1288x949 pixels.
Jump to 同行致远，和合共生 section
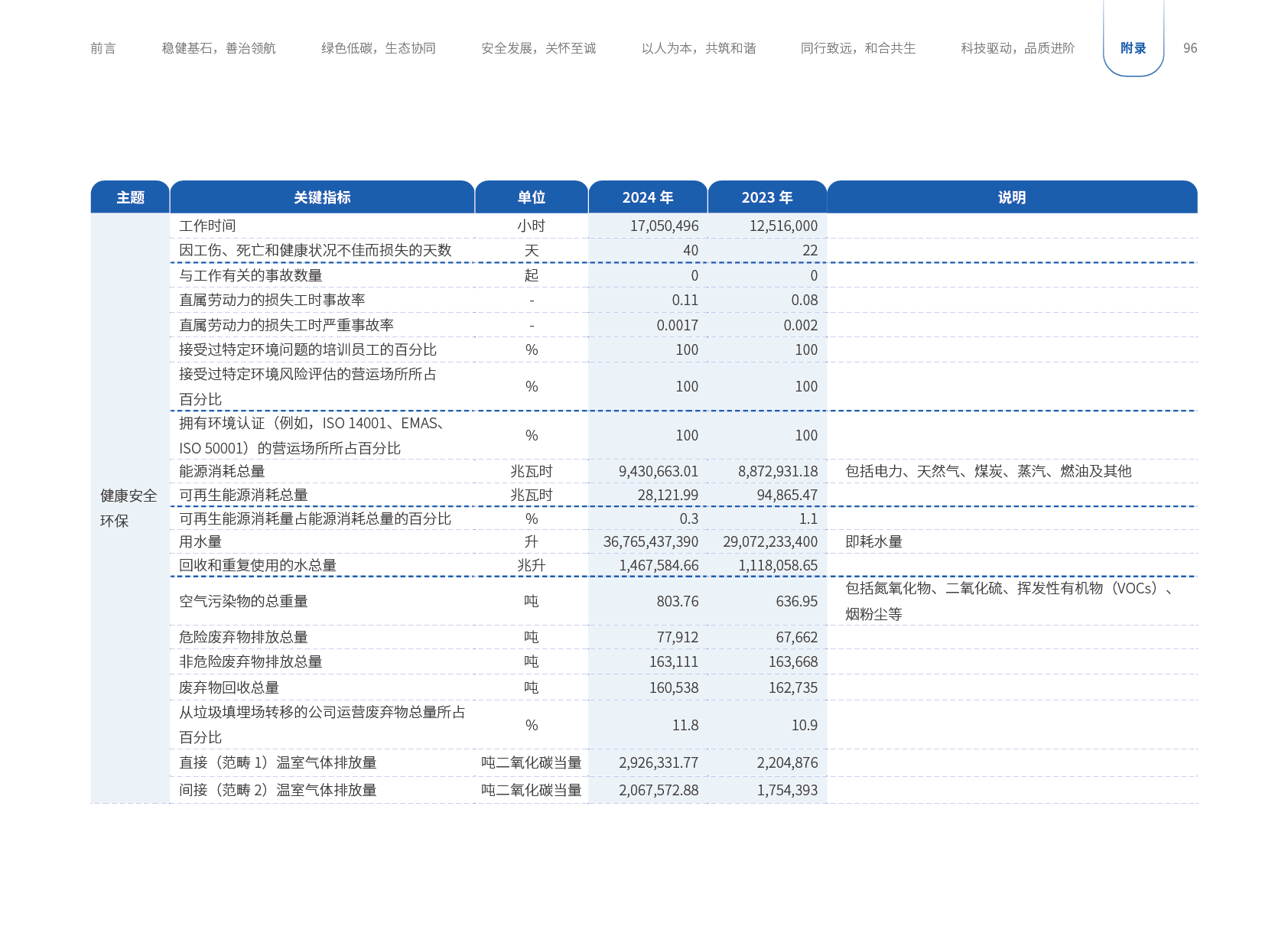(858, 48)
